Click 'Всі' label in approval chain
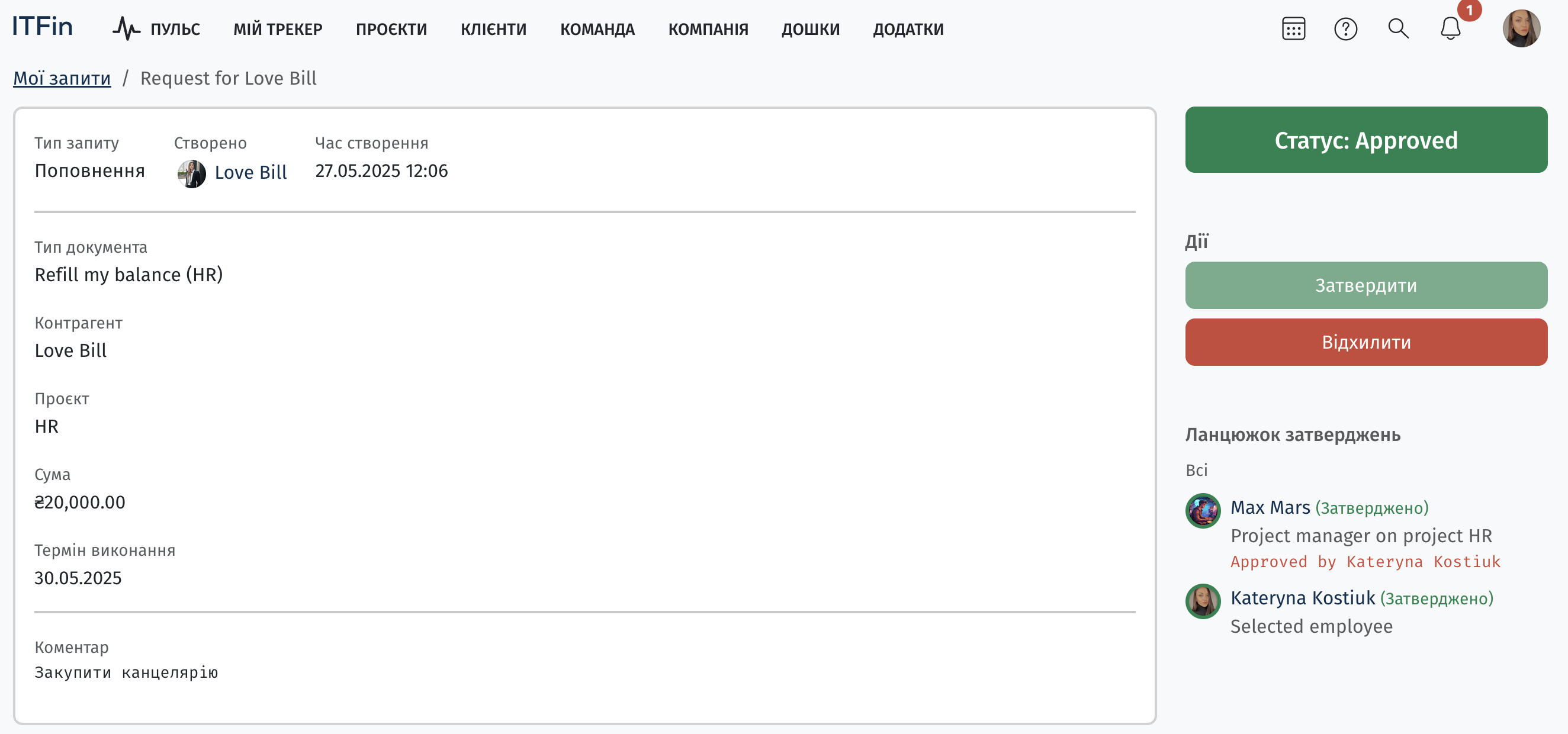The image size is (1568, 734). [x=1196, y=470]
